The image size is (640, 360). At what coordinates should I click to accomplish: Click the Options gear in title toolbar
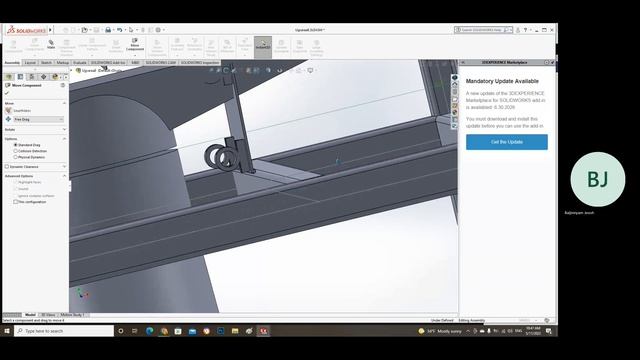coord(158,30)
